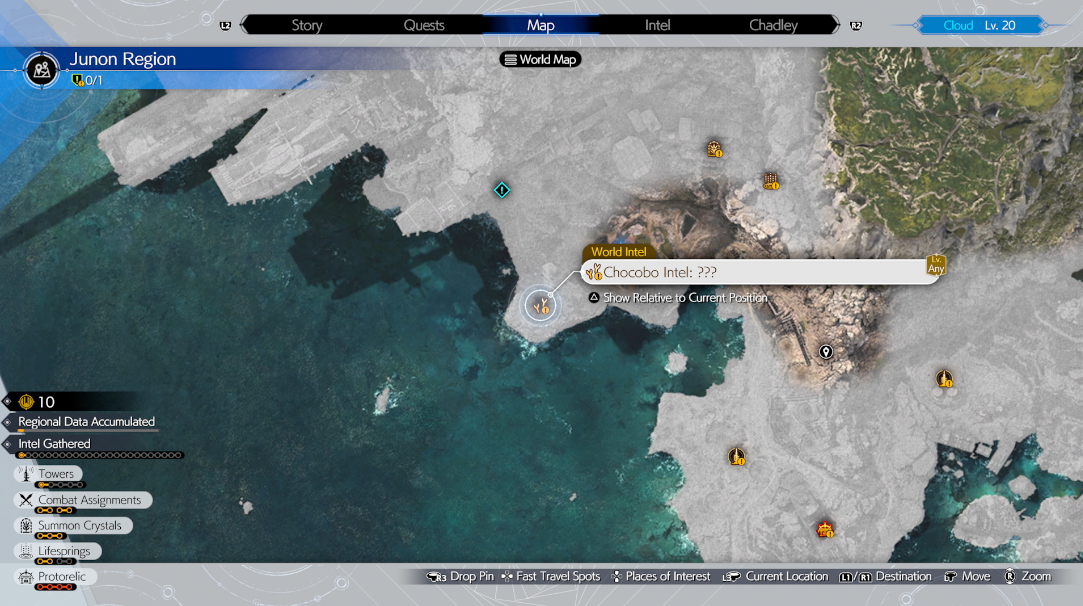Image resolution: width=1083 pixels, height=606 pixels.
Task: Click Places of Interest hint
Action: point(660,576)
